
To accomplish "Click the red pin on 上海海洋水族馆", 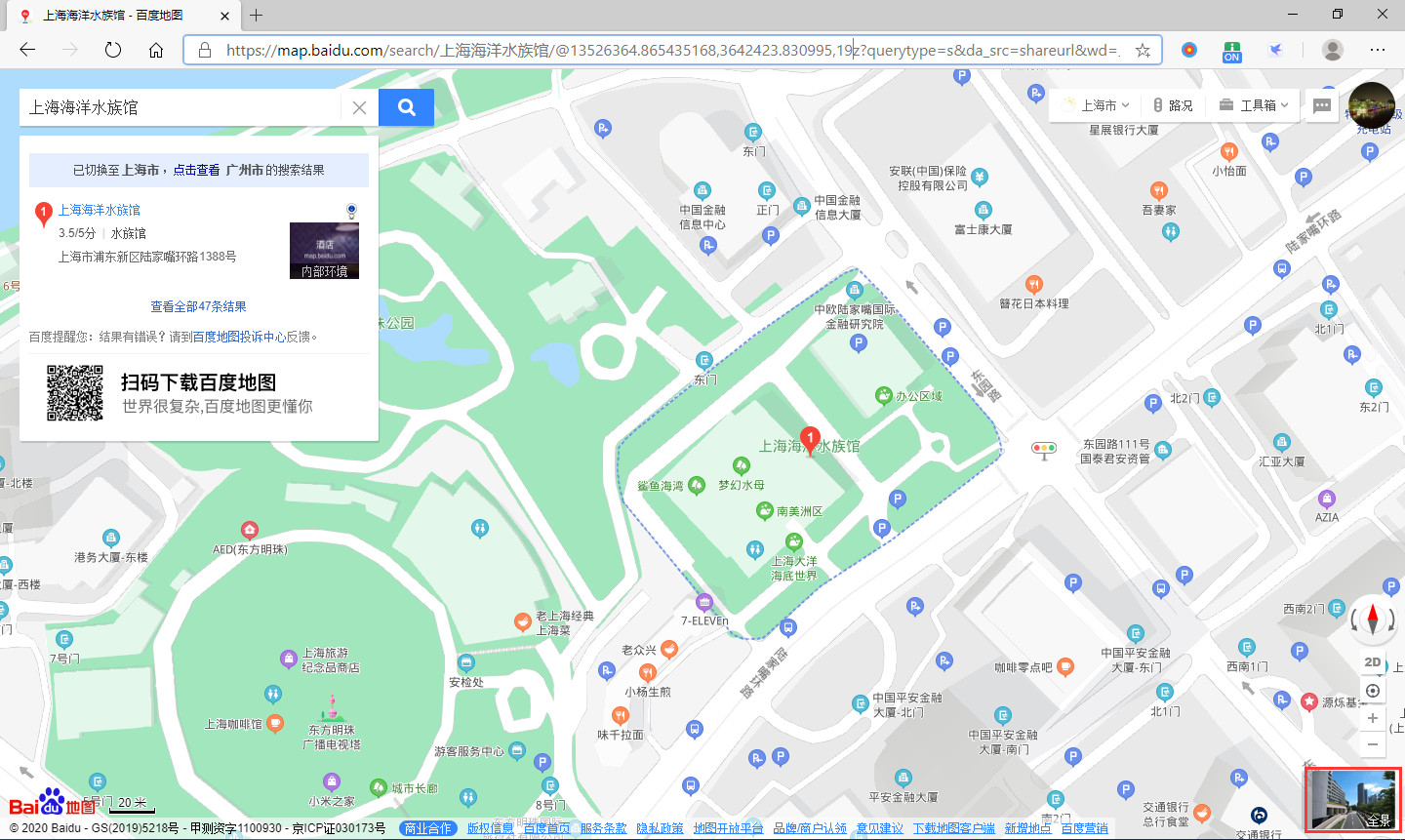I will click(x=810, y=440).
